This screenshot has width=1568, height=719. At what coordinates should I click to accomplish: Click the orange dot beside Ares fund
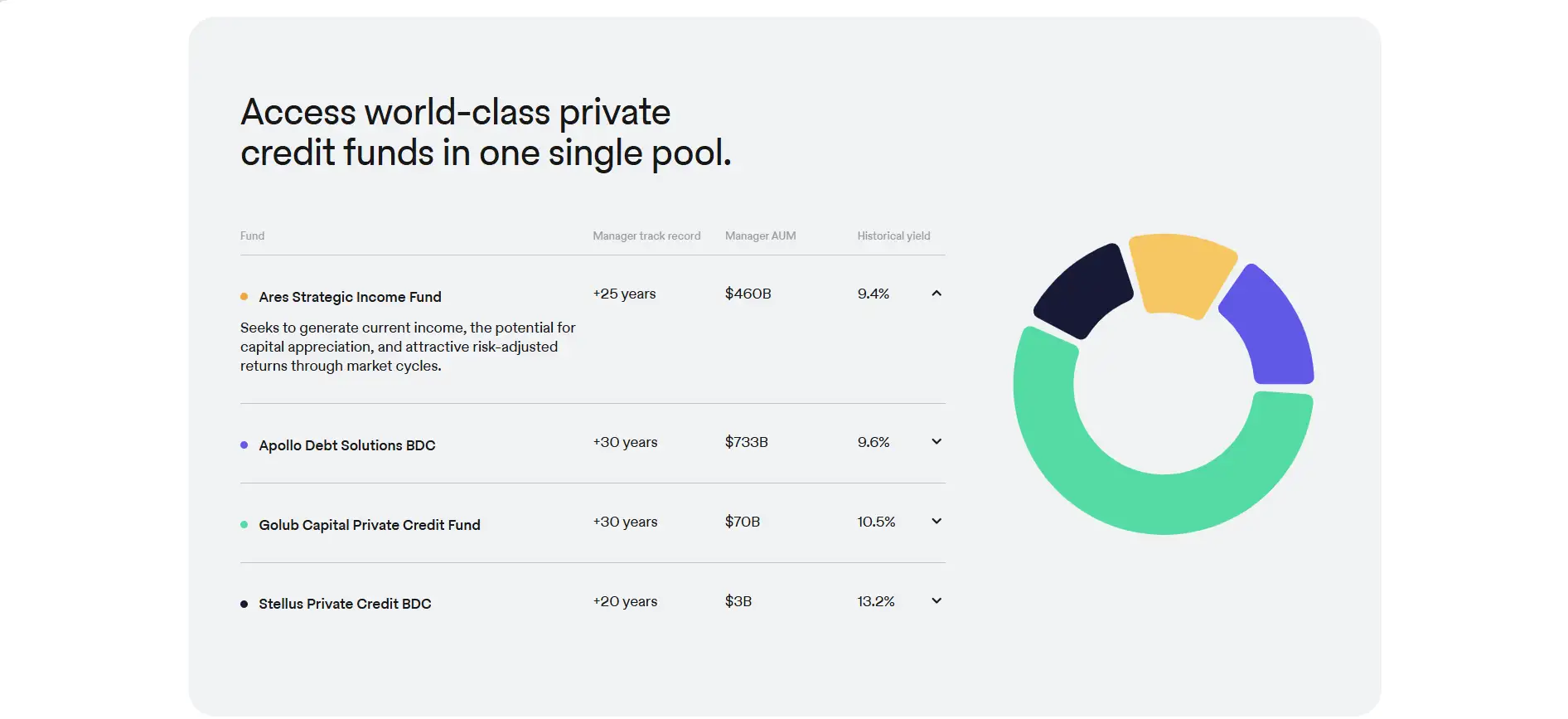[x=244, y=297]
